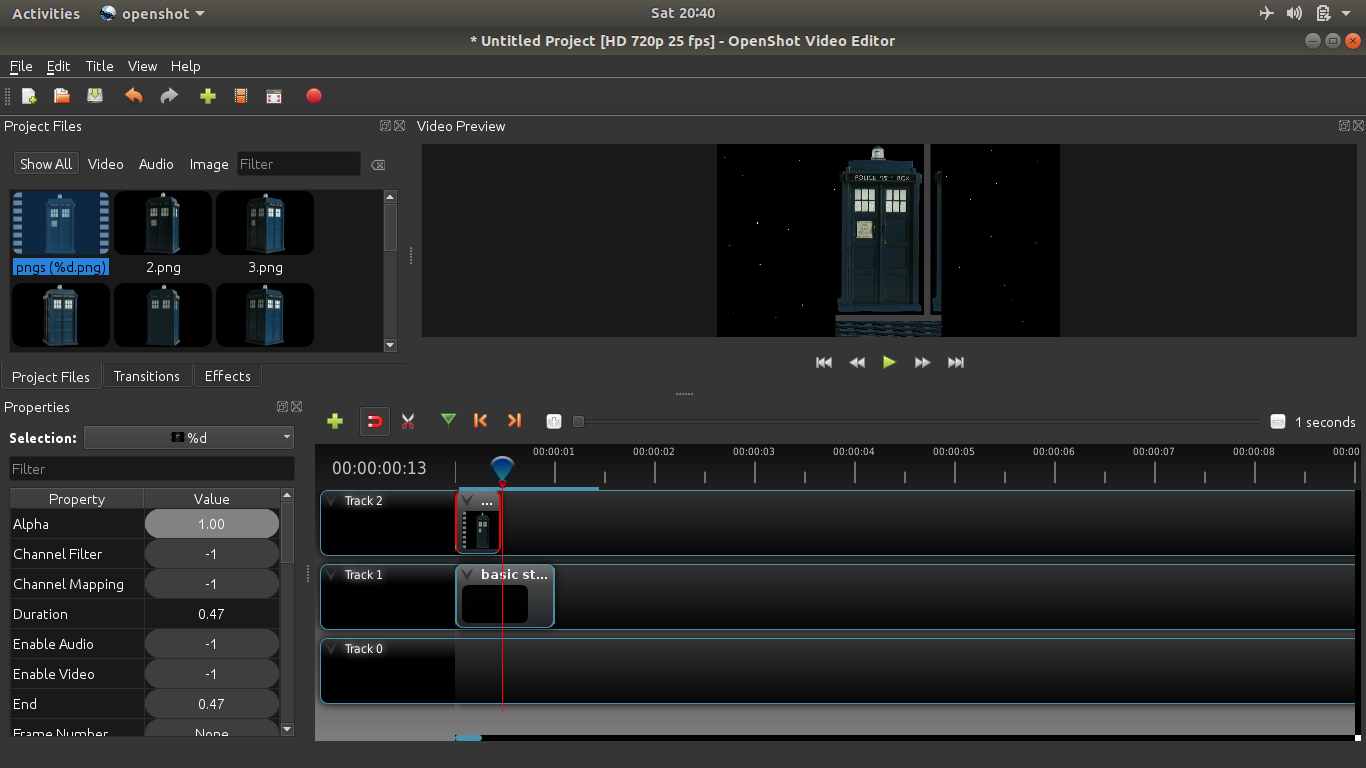1366x768 pixels.
Task: Open the Edit menu
Action: tap(58, 66)
